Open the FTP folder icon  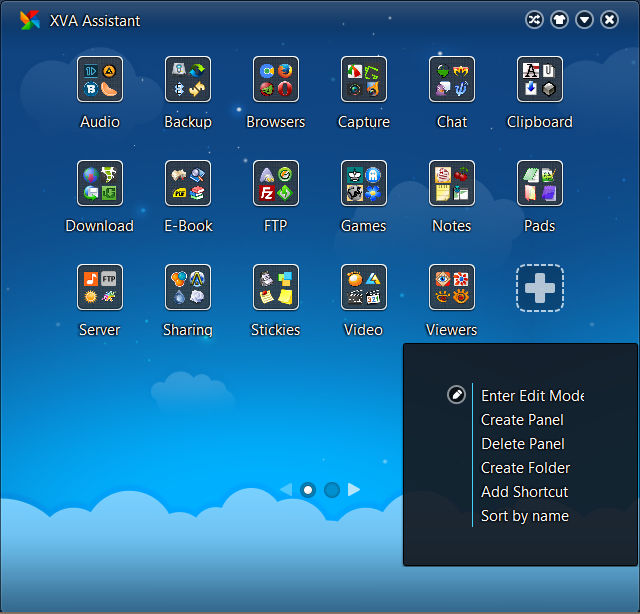point(276,183)
